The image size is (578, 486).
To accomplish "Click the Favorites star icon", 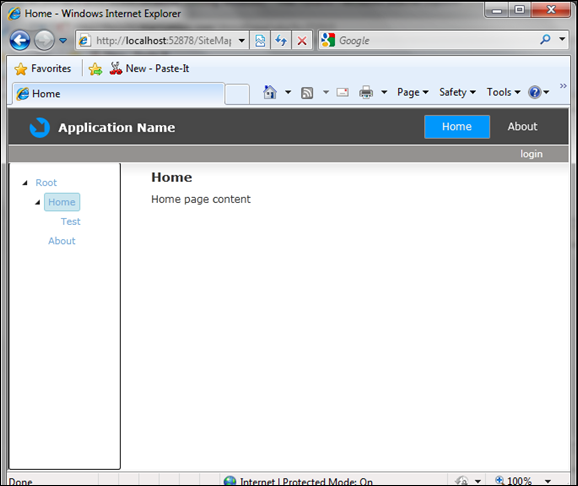I will tap(21, 69).
